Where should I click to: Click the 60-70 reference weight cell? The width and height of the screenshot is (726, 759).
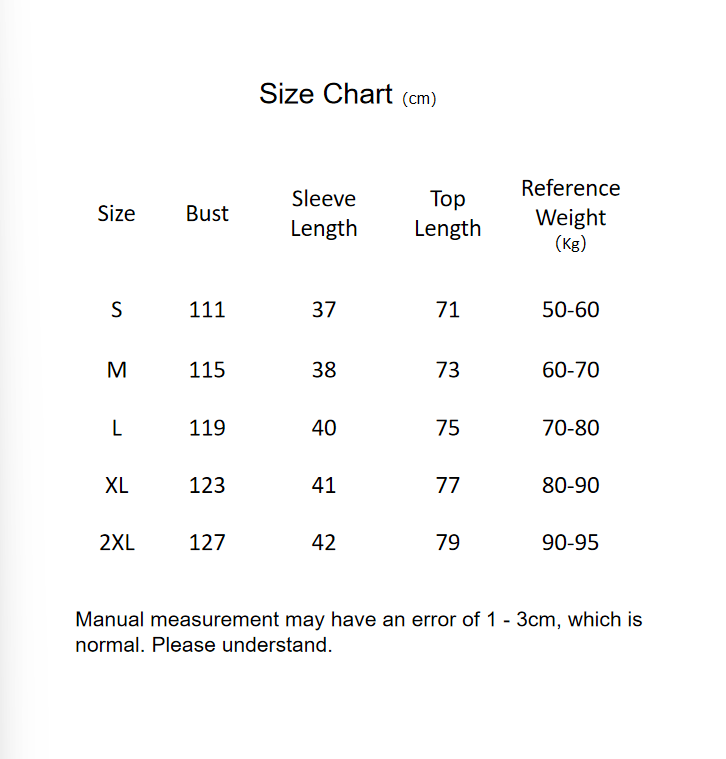[570, 370]
